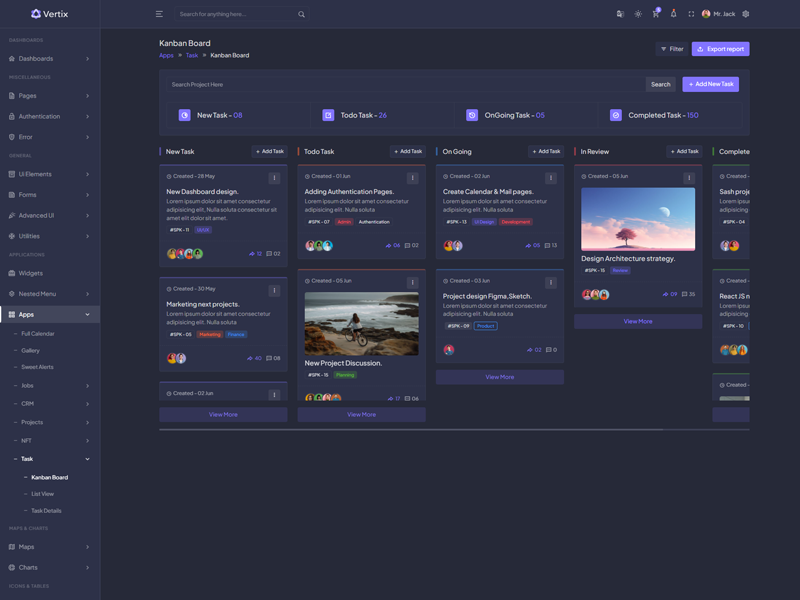The height and width of the screenshot is (600, 800).
Task: Click the Search button beside project search
Action: coord(661,84)
